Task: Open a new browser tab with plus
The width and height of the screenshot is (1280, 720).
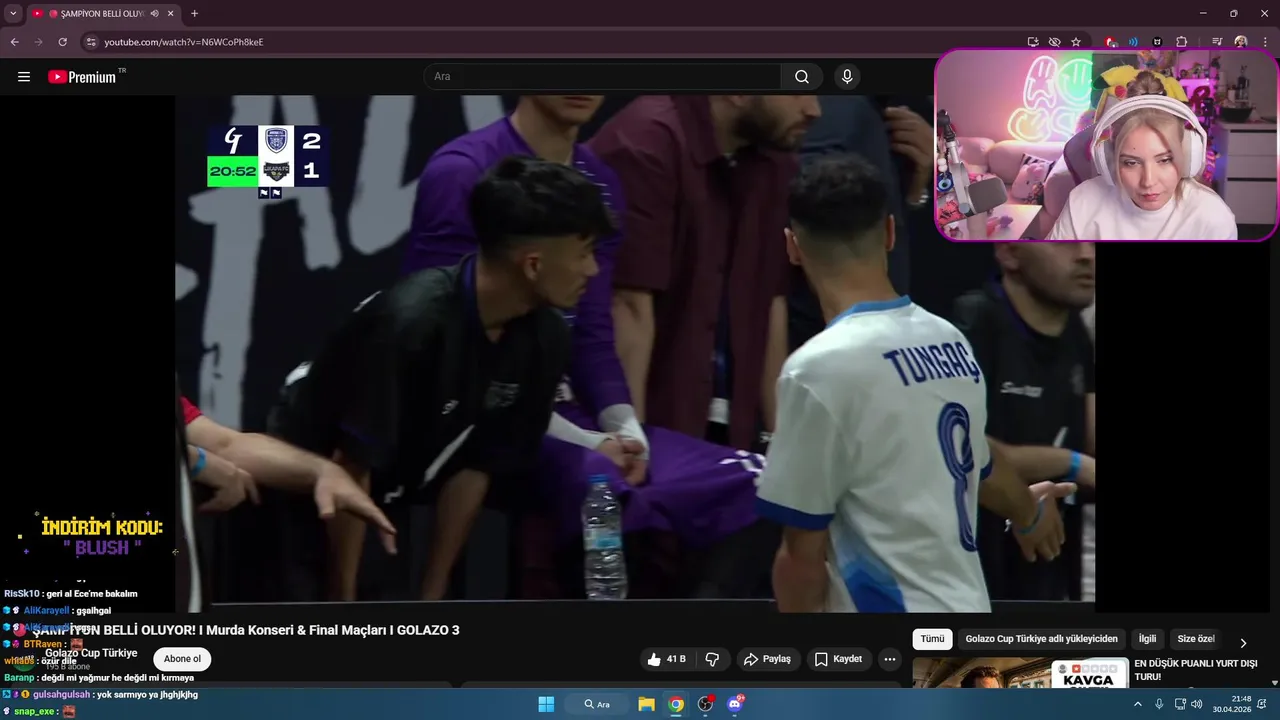Action: (194, 14)
